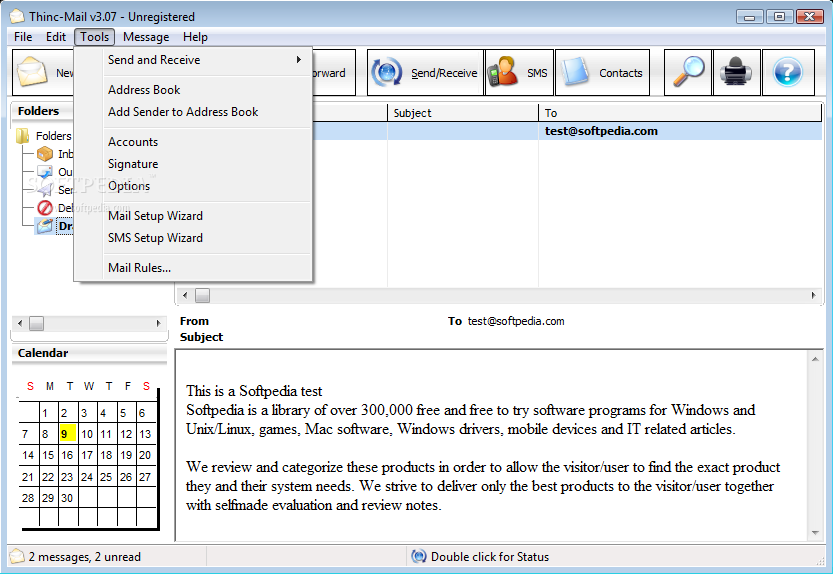Click the status bar globe status icon

pos(419,556)
